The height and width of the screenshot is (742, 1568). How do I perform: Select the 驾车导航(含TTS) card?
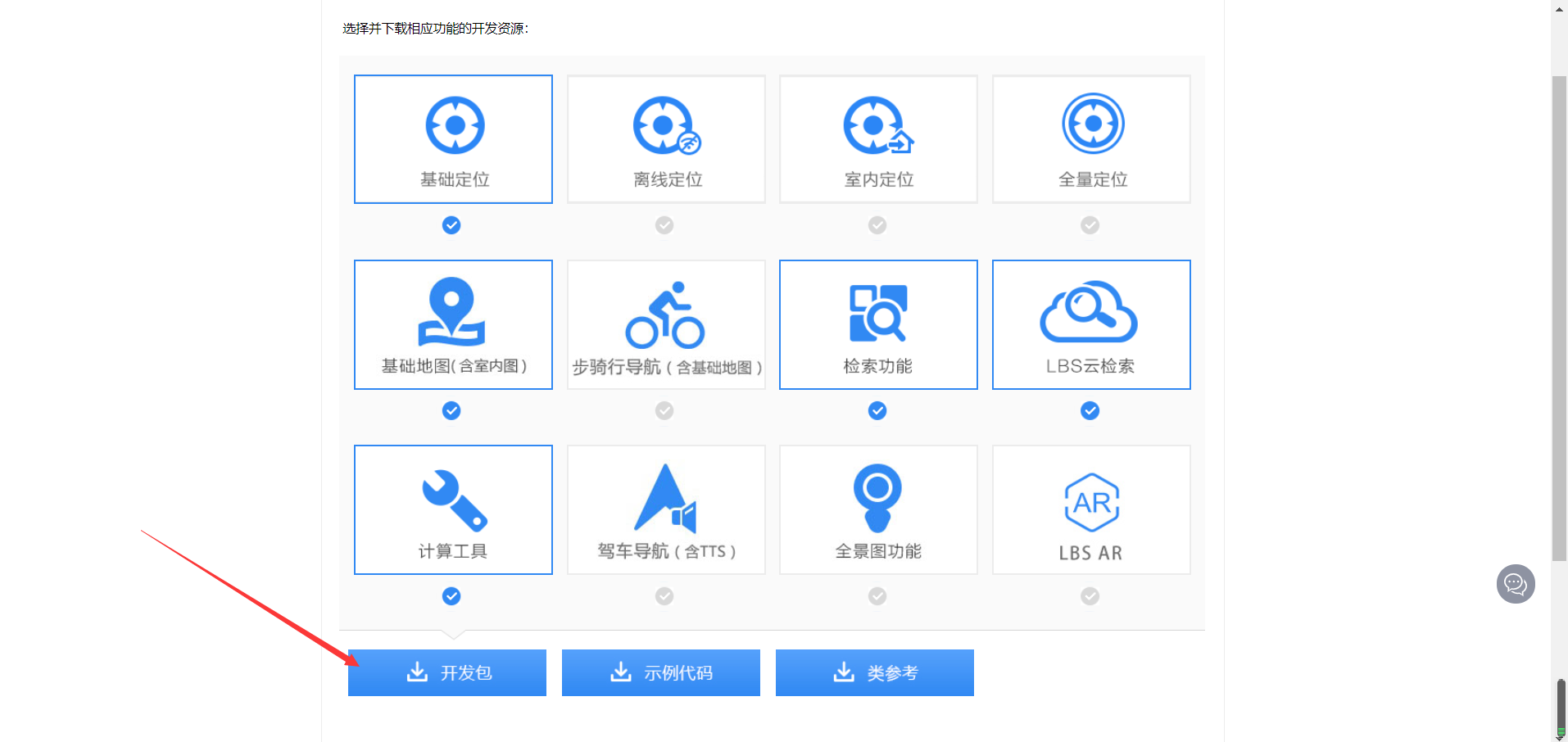click(666, 509)
